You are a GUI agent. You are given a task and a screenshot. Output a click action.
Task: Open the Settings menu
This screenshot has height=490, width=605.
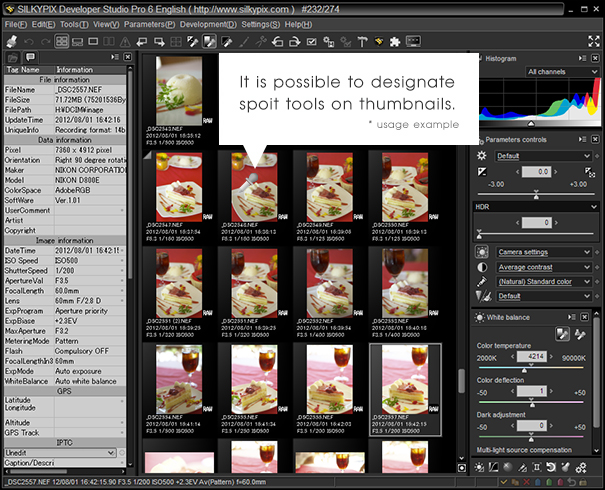point(260,24)
